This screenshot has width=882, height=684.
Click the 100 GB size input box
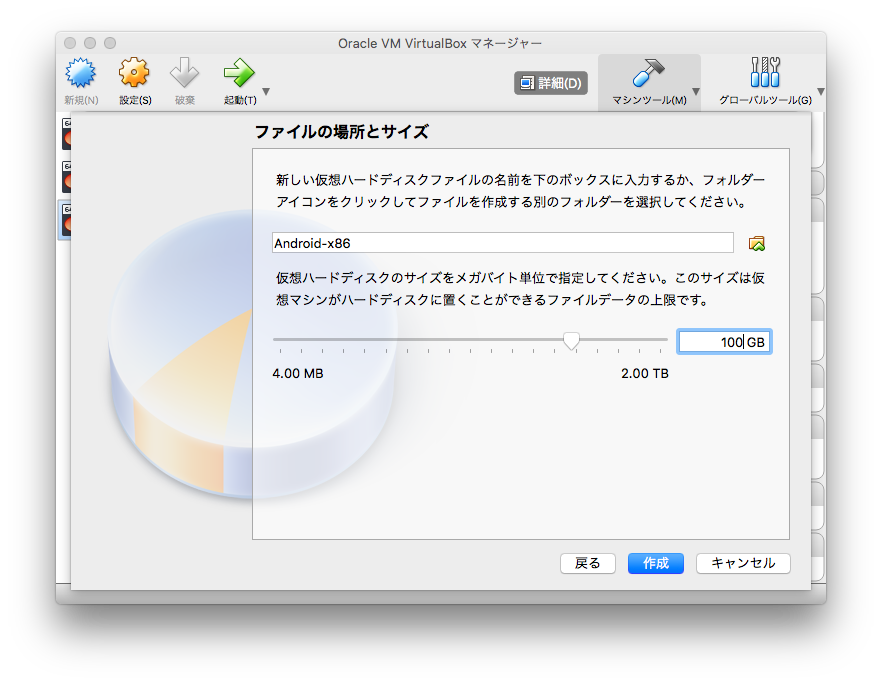click(722, 341)
